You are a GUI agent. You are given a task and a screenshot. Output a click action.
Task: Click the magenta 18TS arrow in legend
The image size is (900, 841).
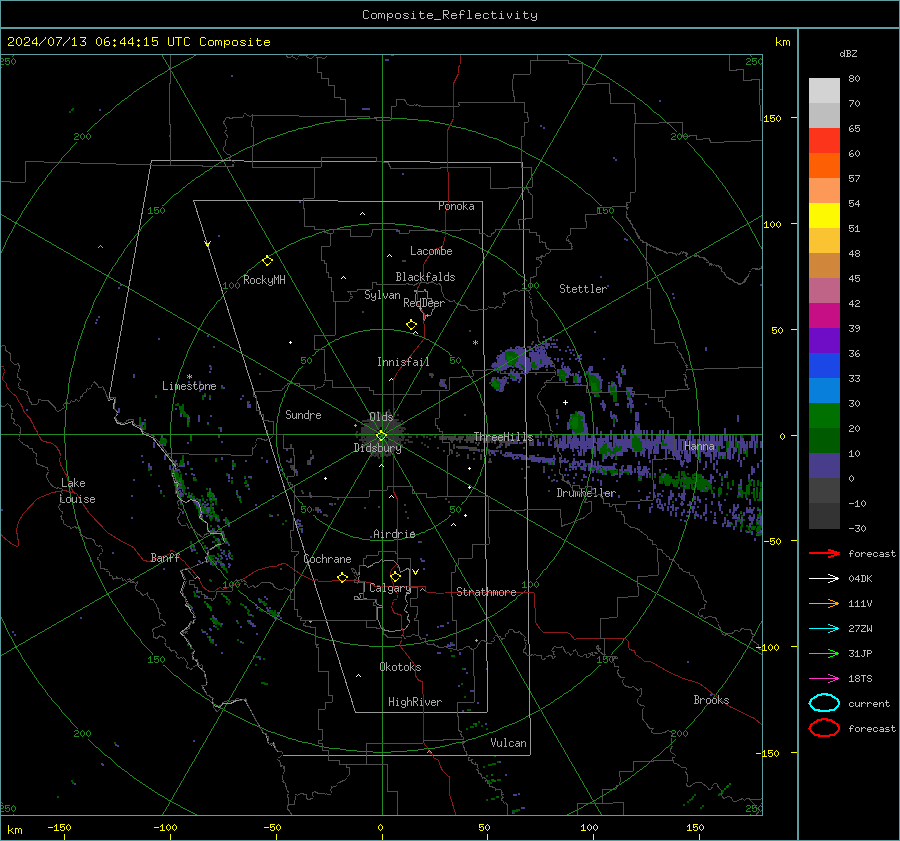click(824, 679)
